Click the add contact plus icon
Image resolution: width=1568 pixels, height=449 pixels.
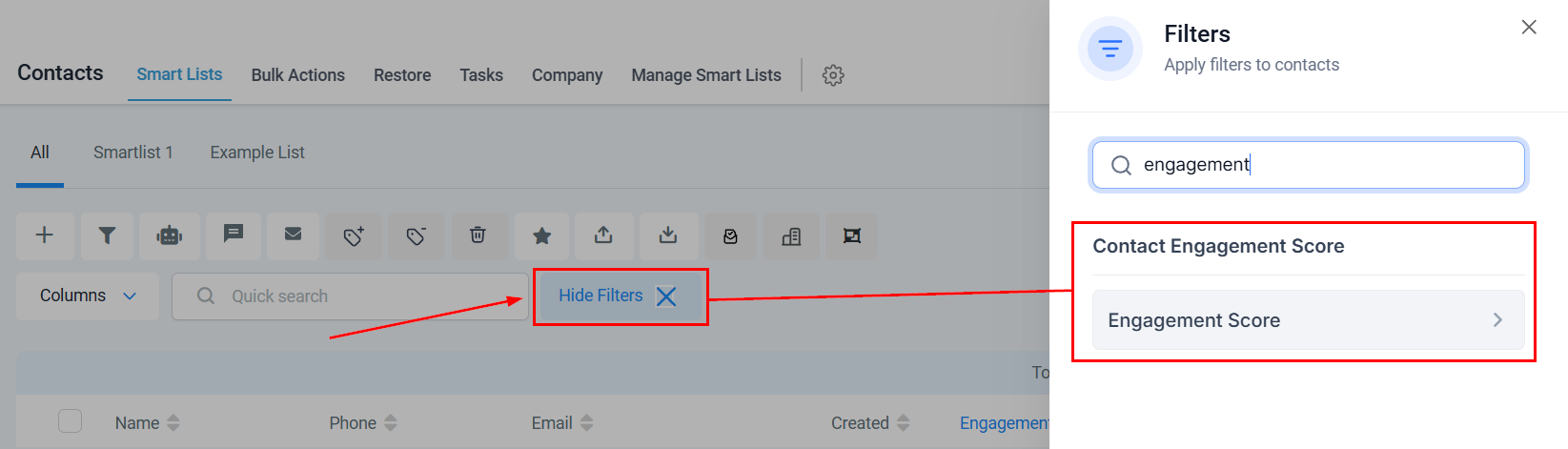pos(44,235)
